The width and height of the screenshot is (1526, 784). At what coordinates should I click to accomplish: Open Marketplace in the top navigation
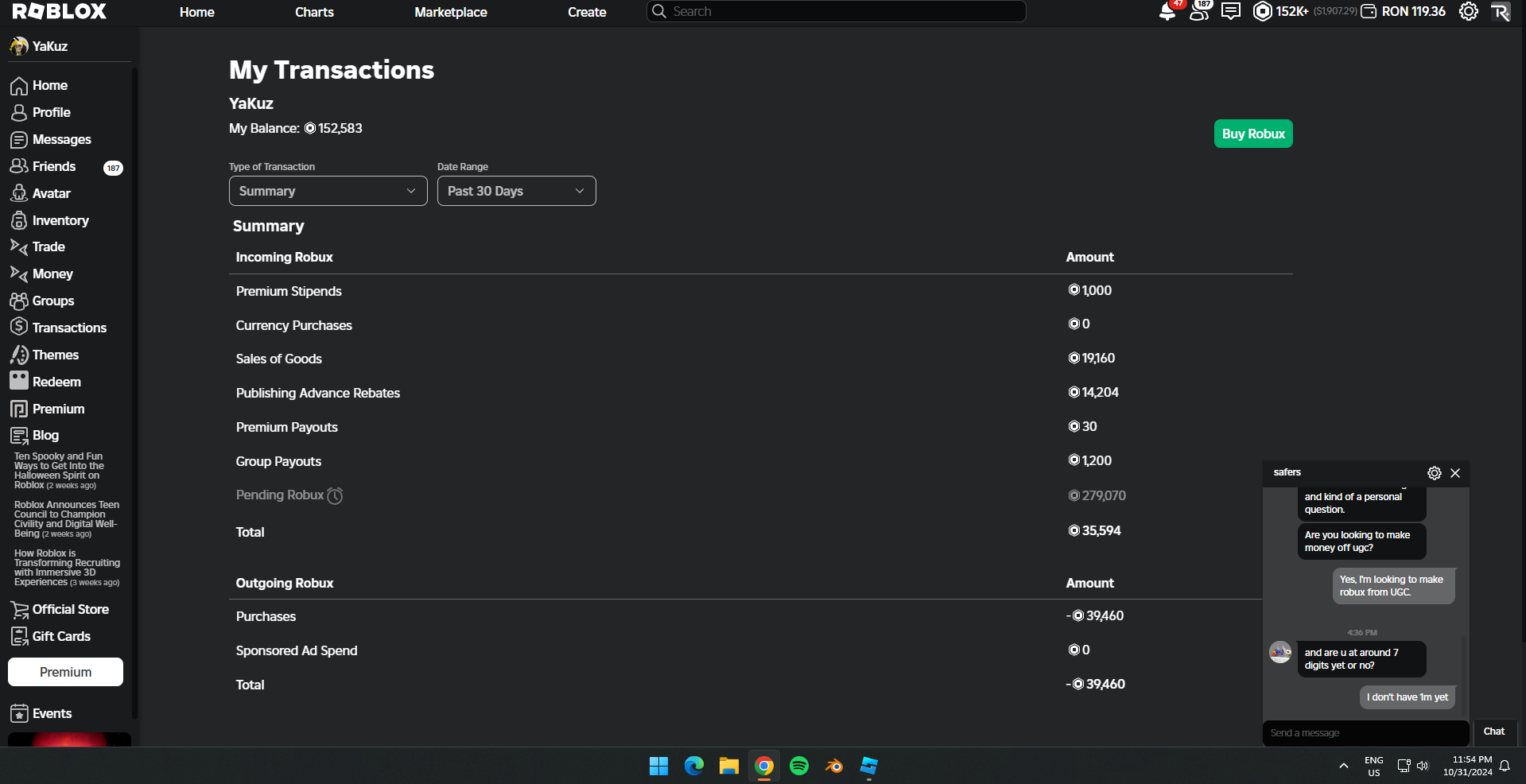tap(451, 12)
